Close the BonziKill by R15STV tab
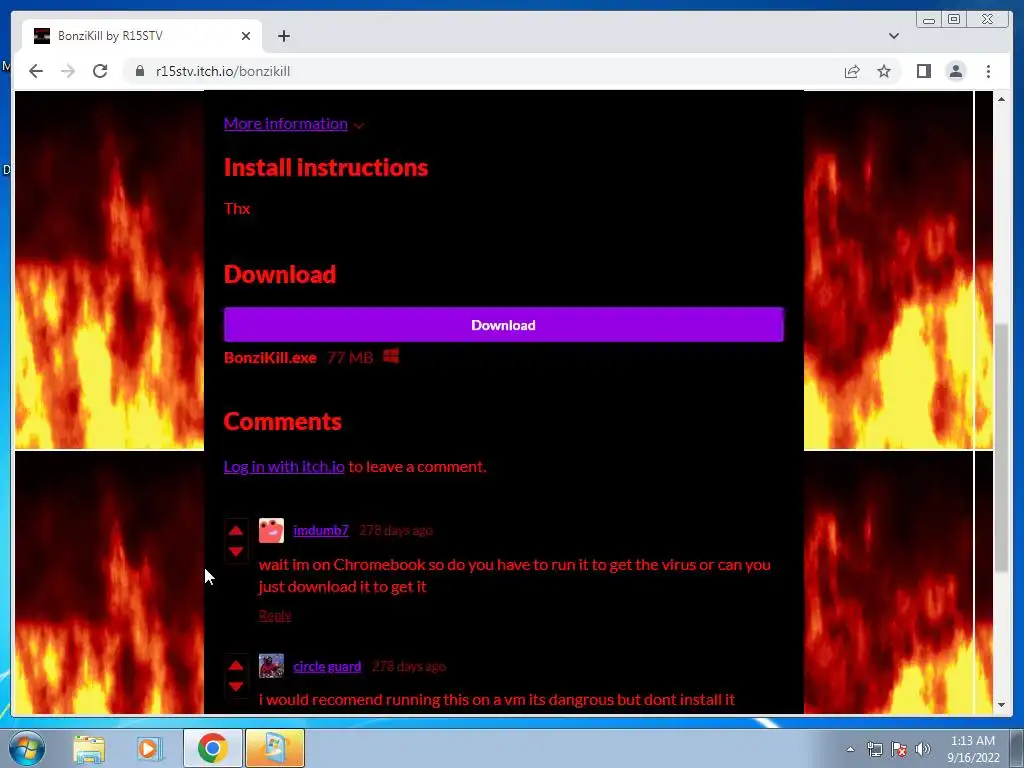This screenshot has height=768, width=1024. point(246,36)
